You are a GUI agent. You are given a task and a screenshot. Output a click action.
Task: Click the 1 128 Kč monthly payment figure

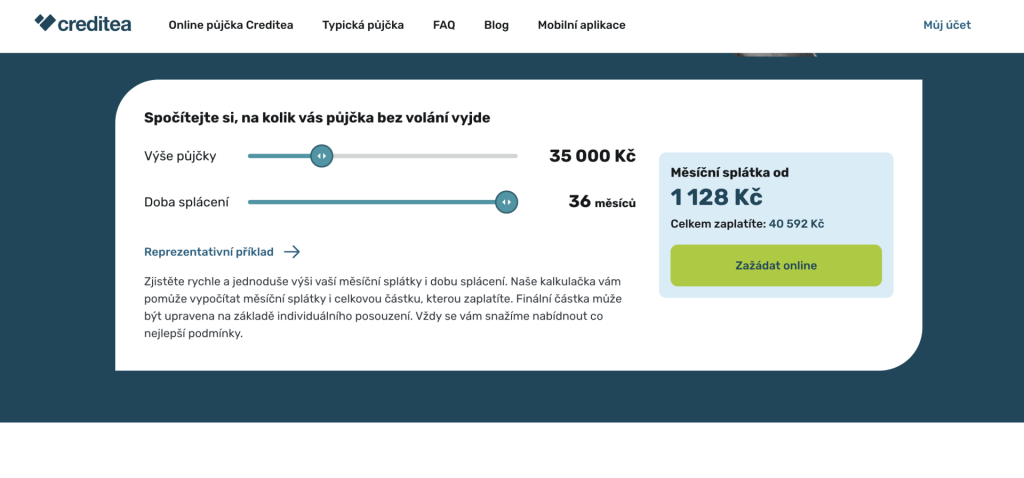click(x=716, y=197)
